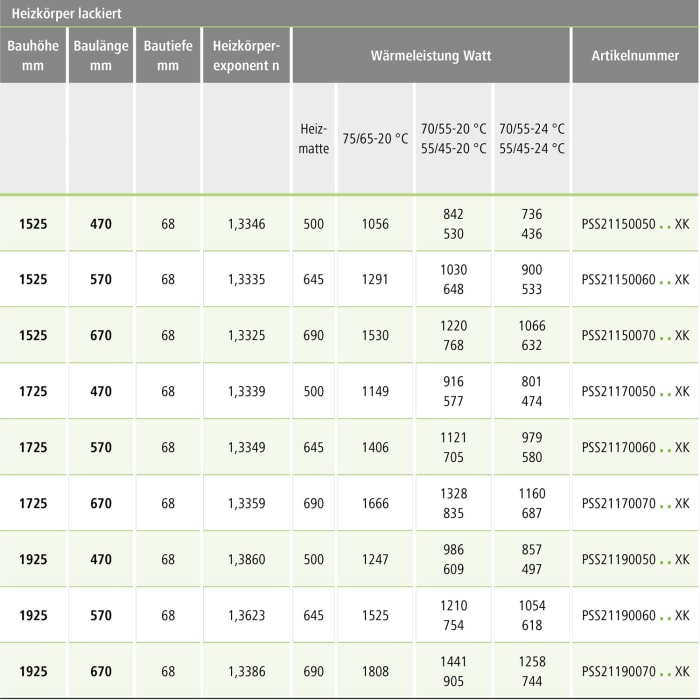
Task: Select the Bautiefe mm column header
Action: tap(167, 56)
